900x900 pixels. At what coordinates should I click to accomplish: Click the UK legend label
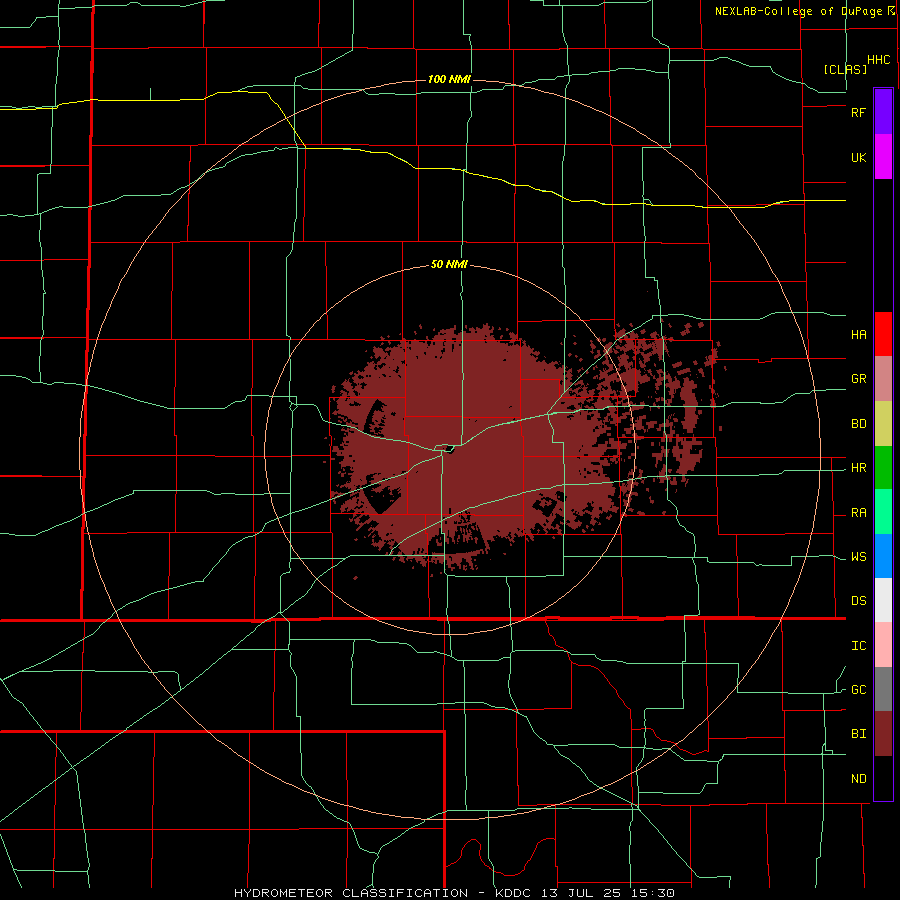pos(858,157)
